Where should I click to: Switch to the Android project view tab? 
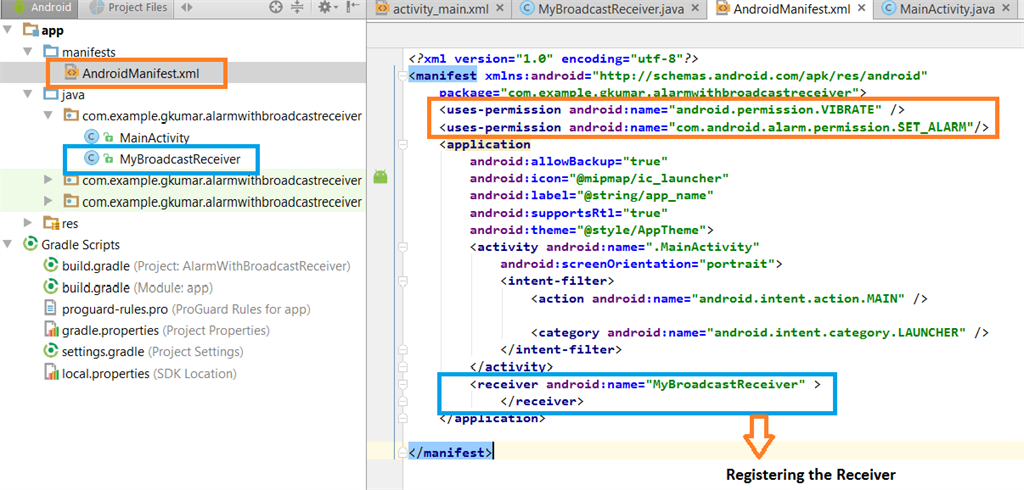40,8
